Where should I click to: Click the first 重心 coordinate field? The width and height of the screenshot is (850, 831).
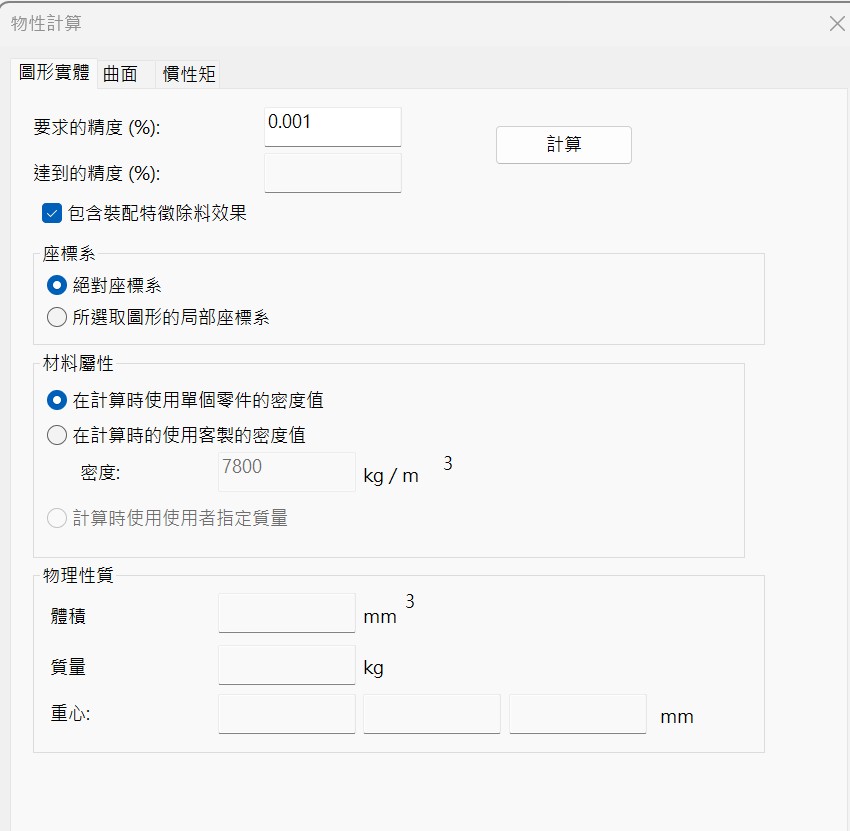[286, 714]
